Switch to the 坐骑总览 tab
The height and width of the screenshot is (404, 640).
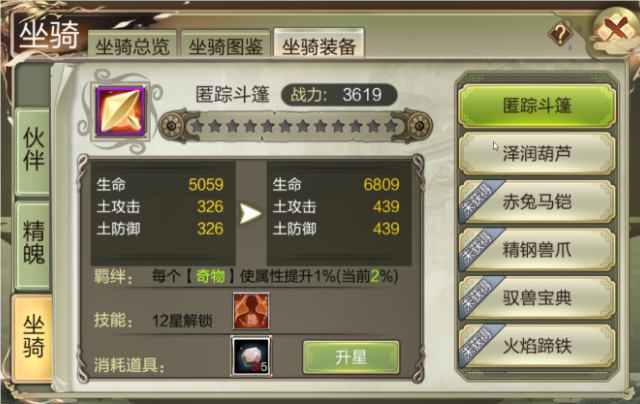[132, 44]
